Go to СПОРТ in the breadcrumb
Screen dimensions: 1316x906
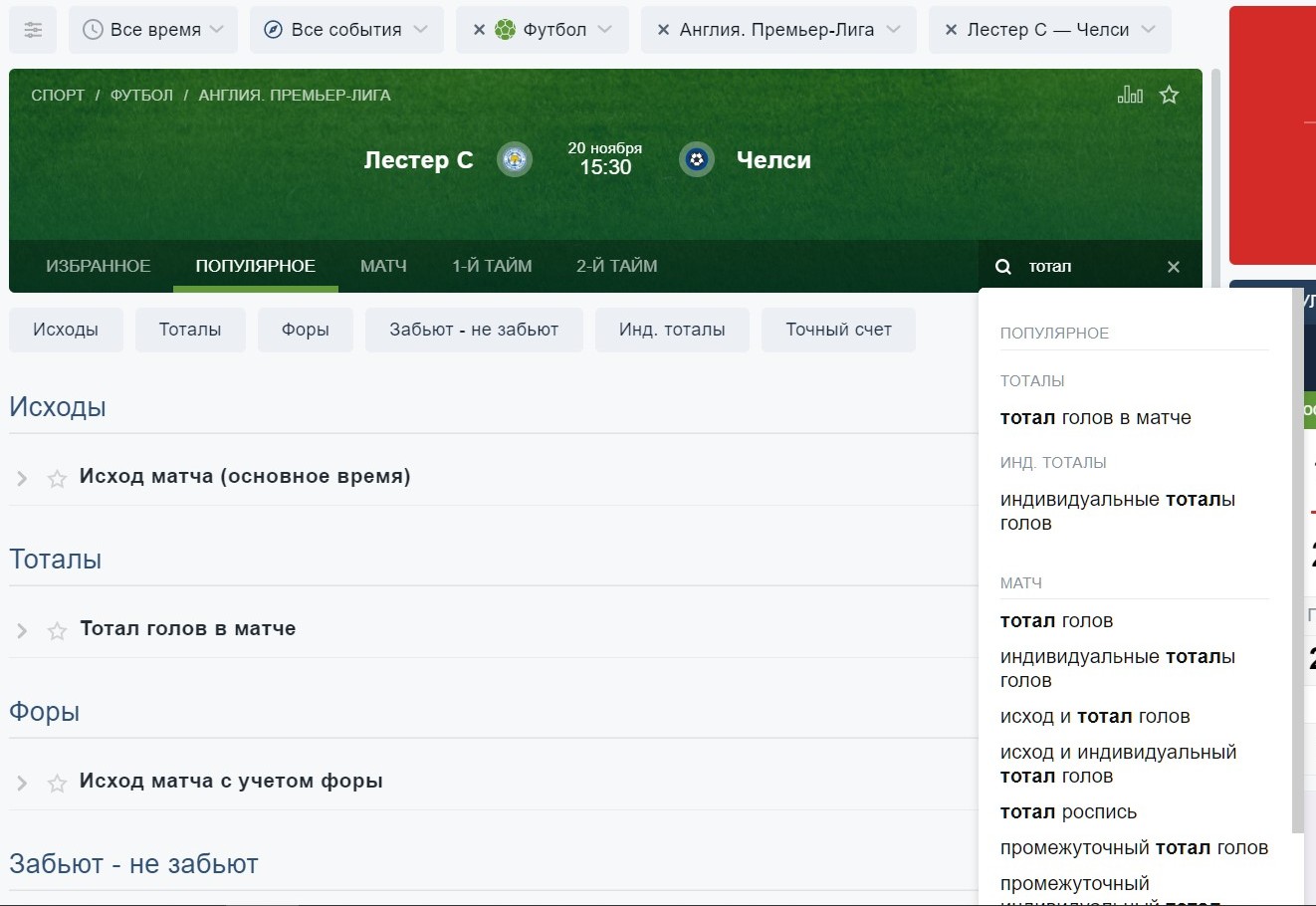(58, 96)
